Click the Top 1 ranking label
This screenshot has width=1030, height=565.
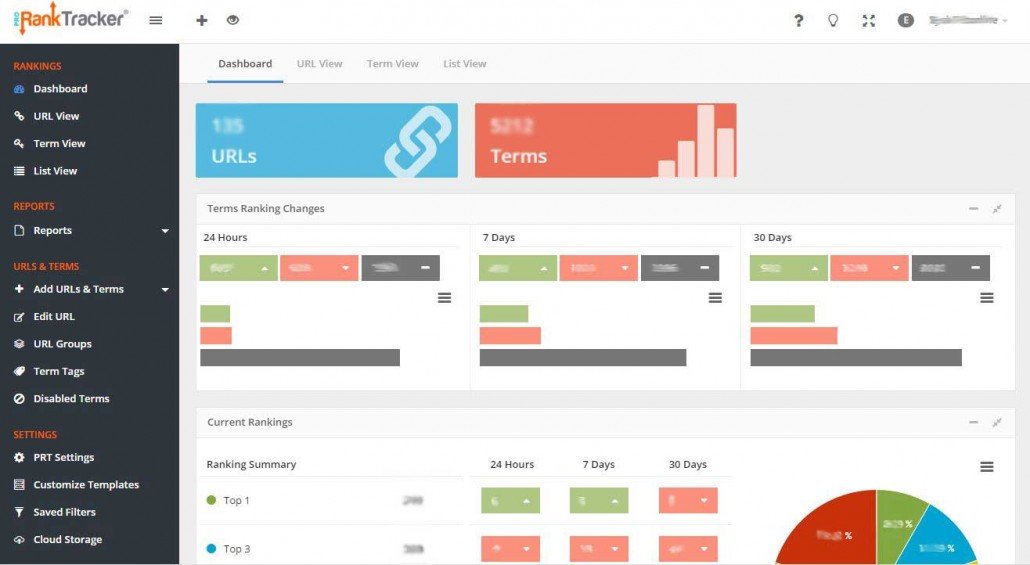(236, 501)
